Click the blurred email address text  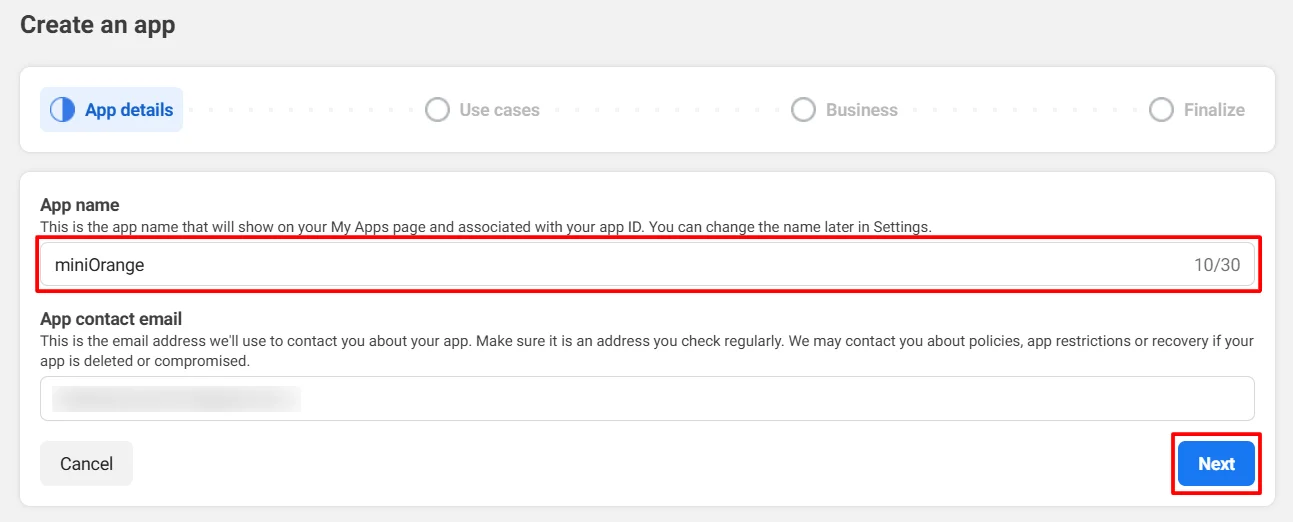click(177, 399)
